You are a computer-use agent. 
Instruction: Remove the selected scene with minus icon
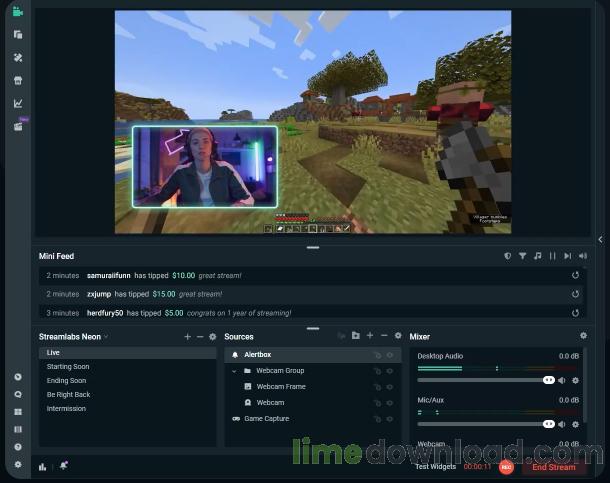coord(200,337)
